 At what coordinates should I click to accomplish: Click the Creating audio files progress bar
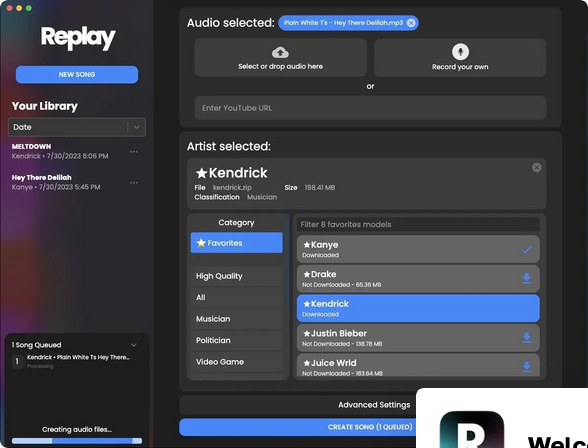(x=77, y=441)
